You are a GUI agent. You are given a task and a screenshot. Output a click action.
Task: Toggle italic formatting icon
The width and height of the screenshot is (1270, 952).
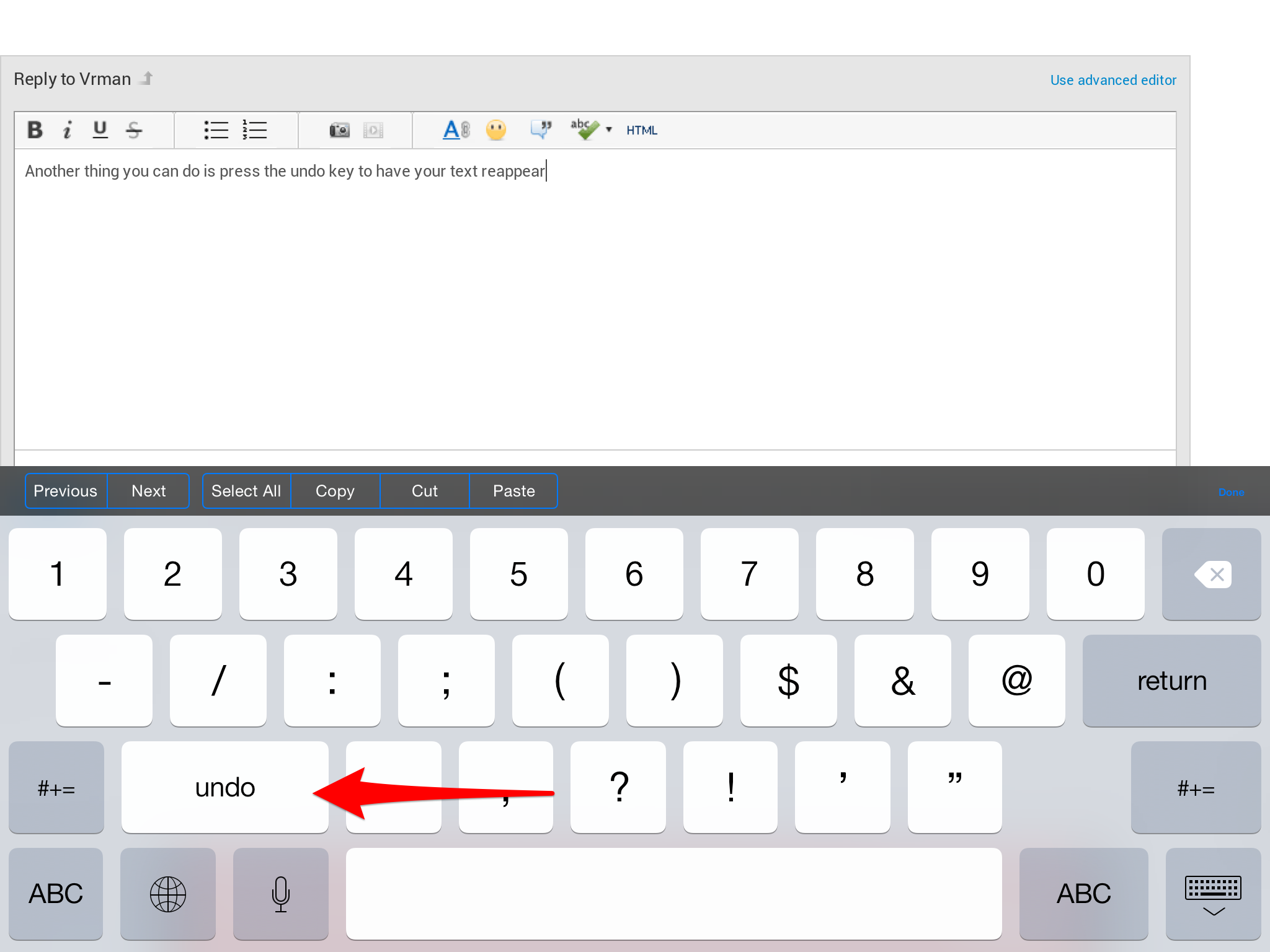(68, 130)
